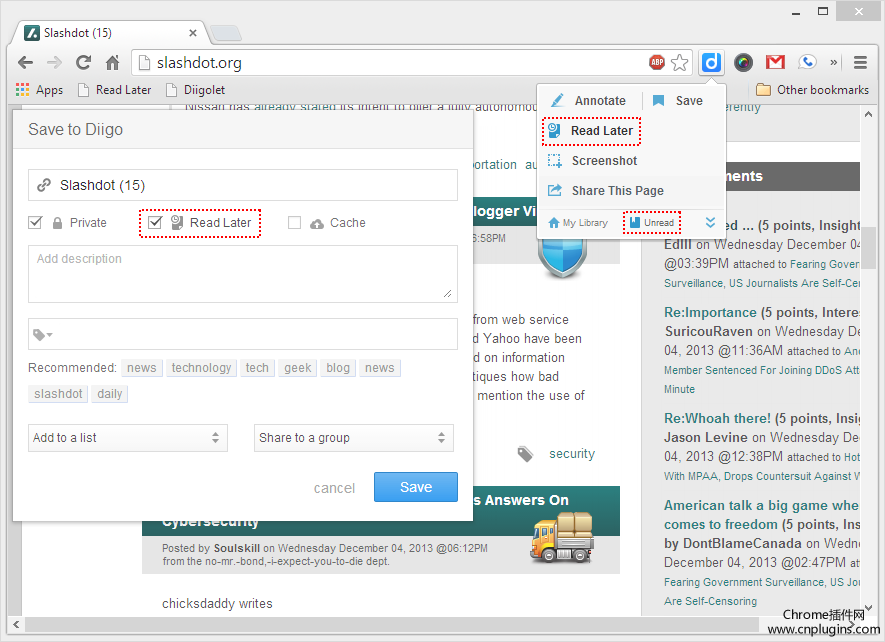
Task: Open the Chrome hamburger menu
Action: pyautogui.click(x=860, y=62)
